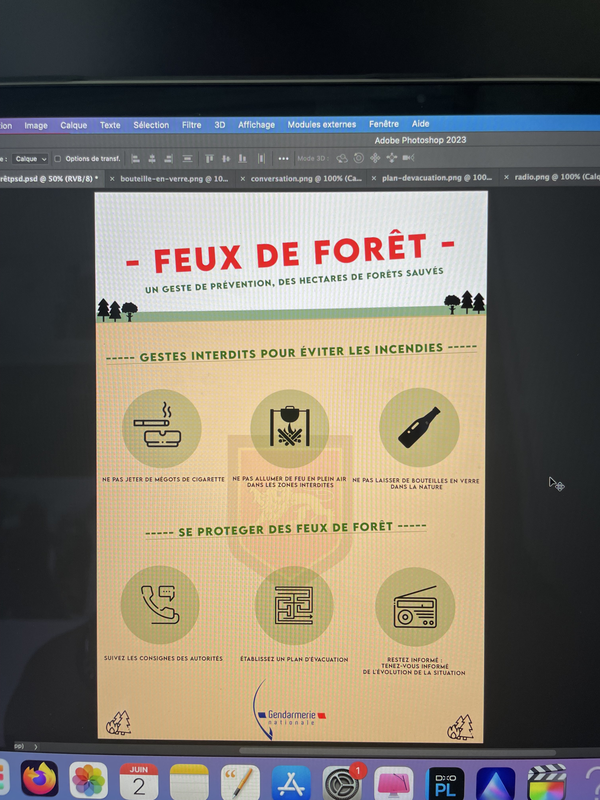Image resolution: width=600 pixels, height=800 pixels.
Task: Click the horizontal scrollbar under the canvas
Action: [x=397, y=752]
